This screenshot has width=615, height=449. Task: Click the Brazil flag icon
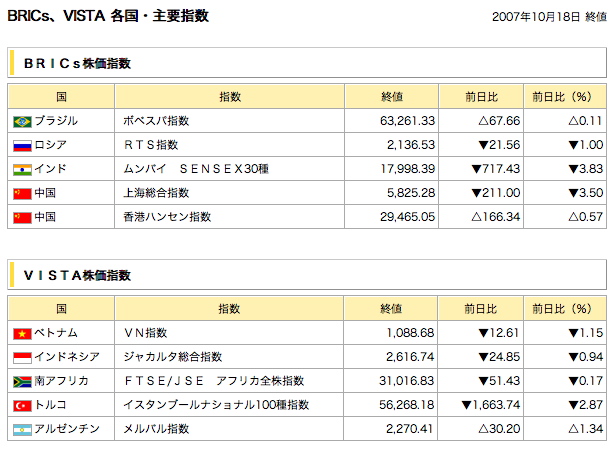tap(22, 121)
